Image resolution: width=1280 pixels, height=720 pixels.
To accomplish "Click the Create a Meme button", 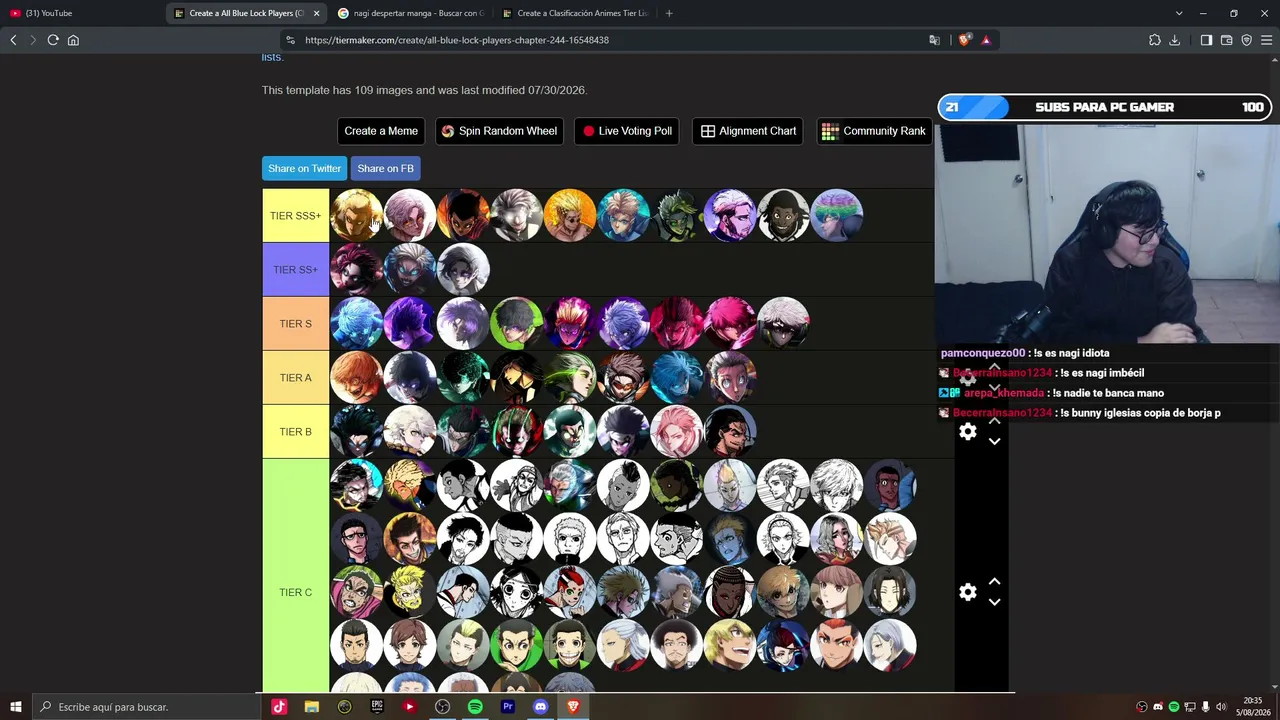I will click(381, 131).
